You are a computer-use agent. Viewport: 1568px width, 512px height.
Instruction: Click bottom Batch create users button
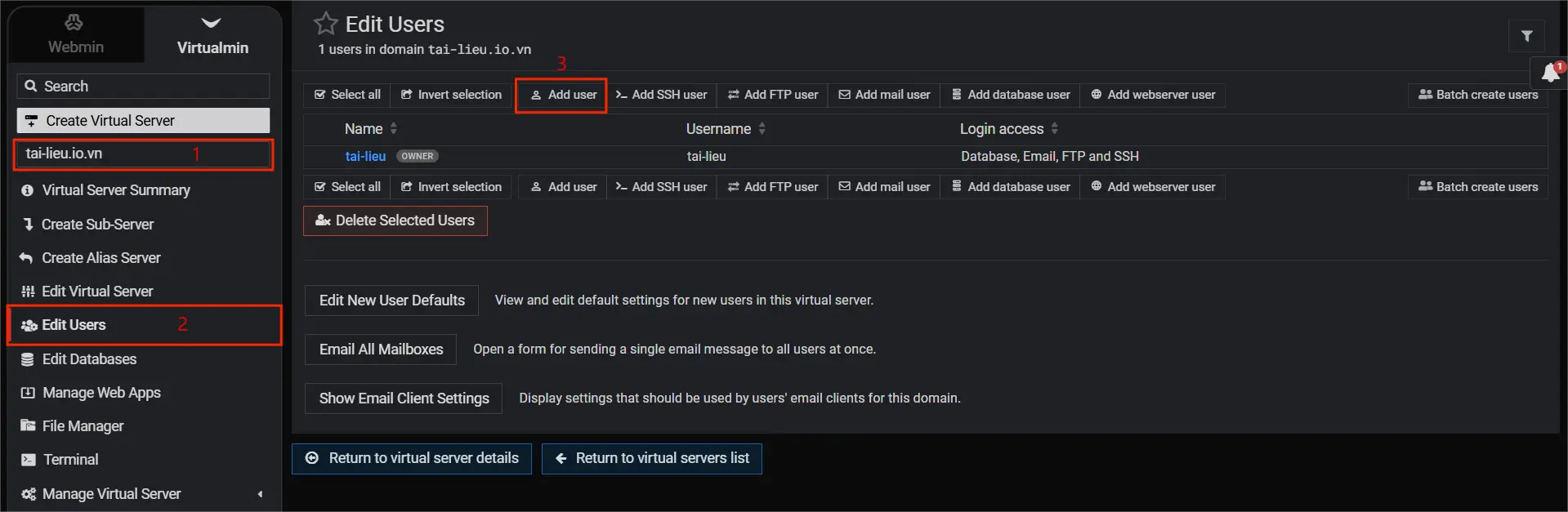[x=1478, y=187]
